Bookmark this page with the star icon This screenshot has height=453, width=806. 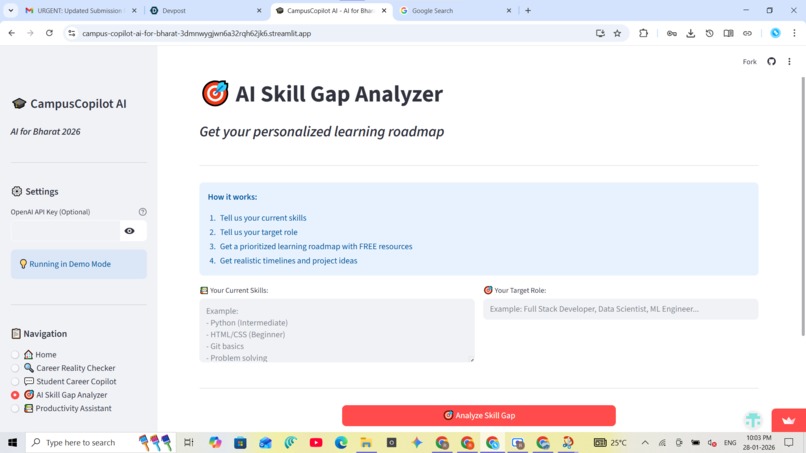pos(617,33)
